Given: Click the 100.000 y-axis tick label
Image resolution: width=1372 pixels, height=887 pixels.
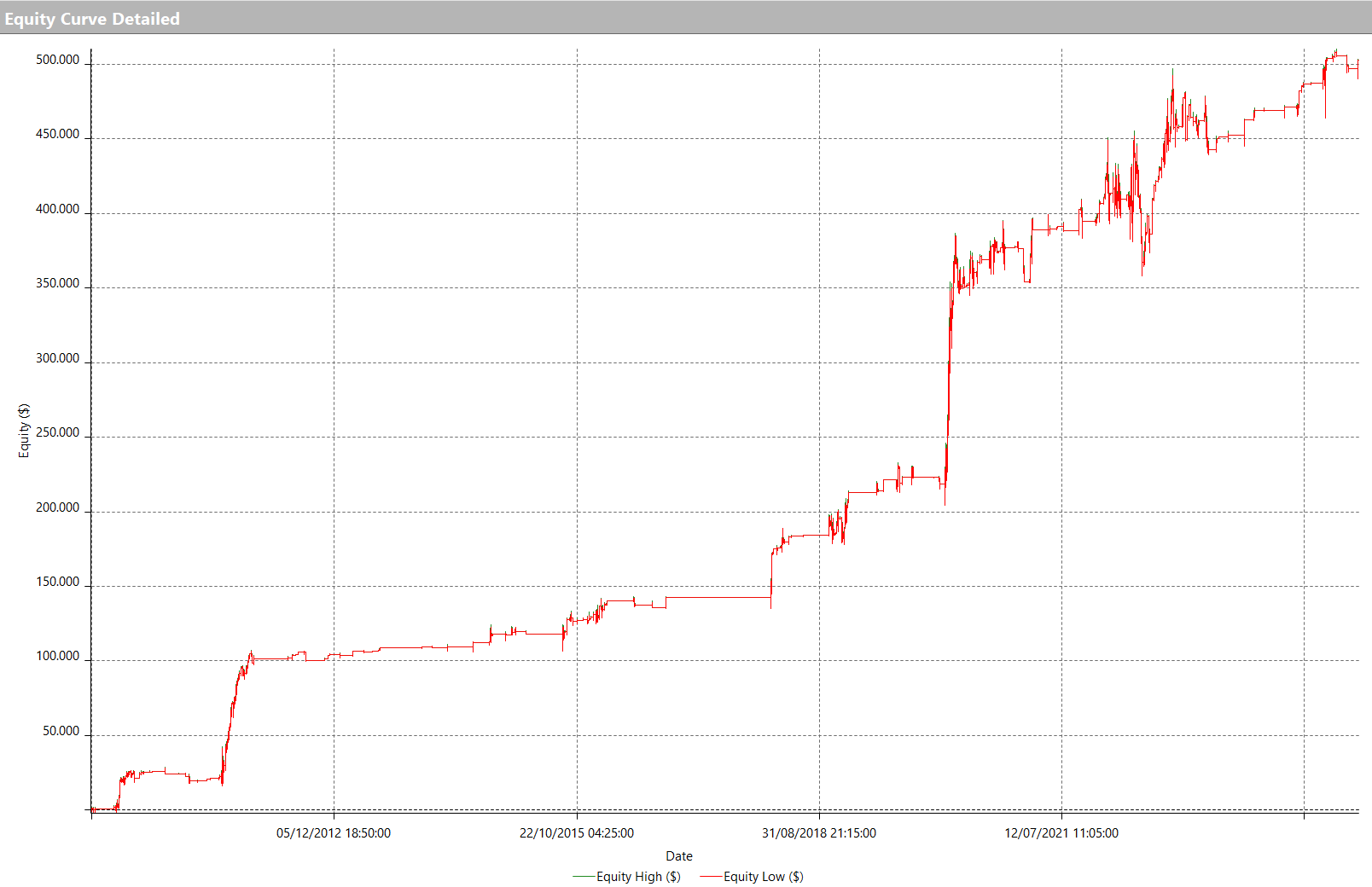Looking at the screenshot, I should (x=57, y=657).
